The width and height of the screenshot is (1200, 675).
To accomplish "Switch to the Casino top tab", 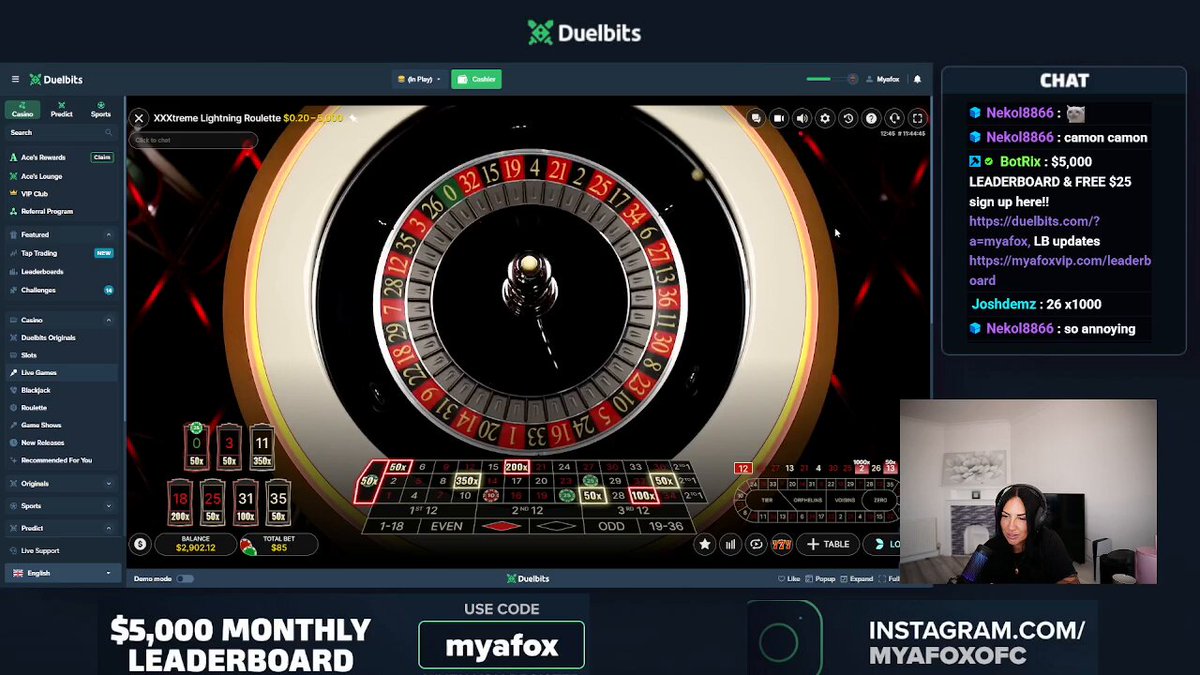I will [22, 109].
